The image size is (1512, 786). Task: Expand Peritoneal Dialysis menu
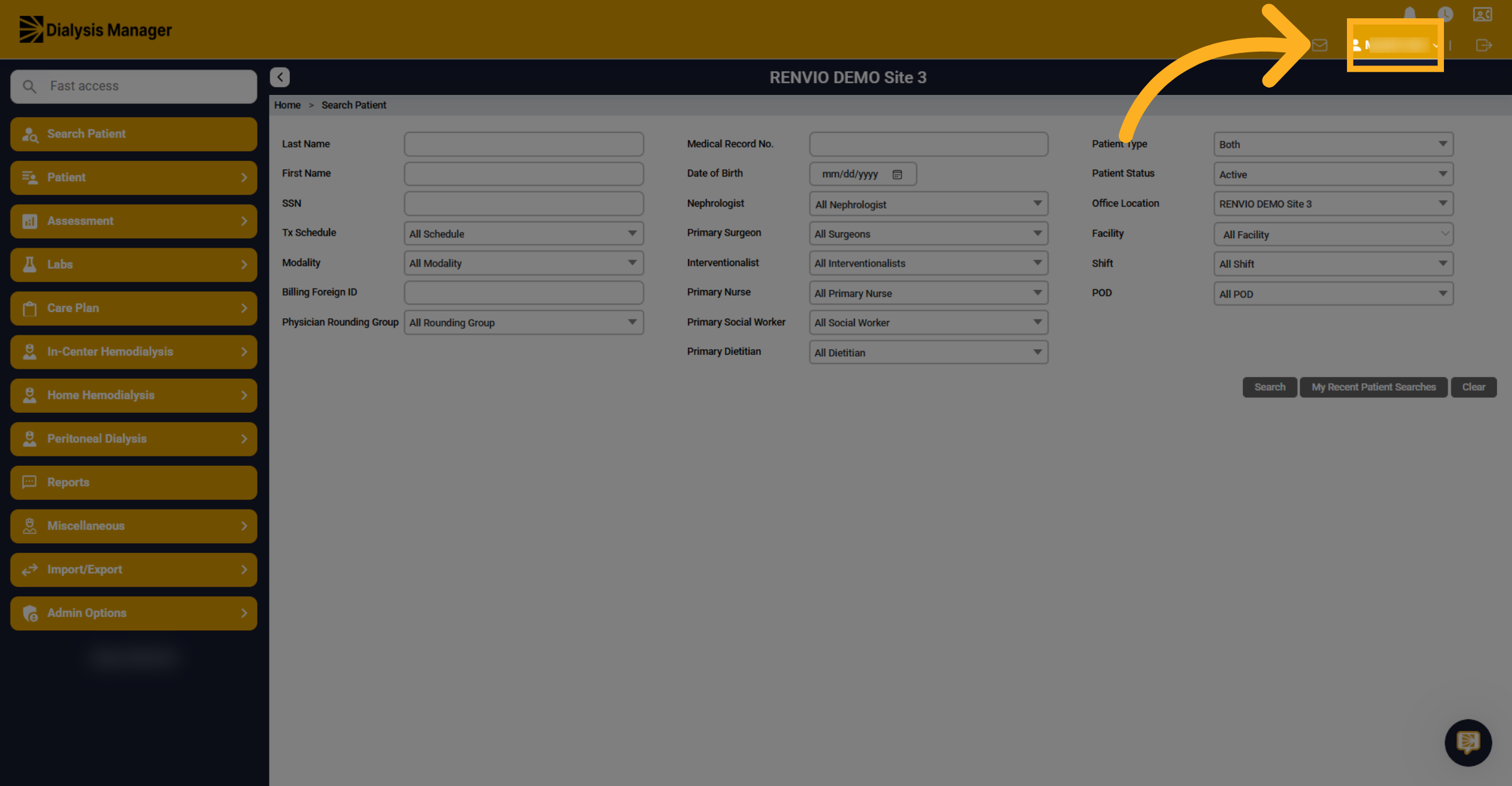tap(134, 439)
